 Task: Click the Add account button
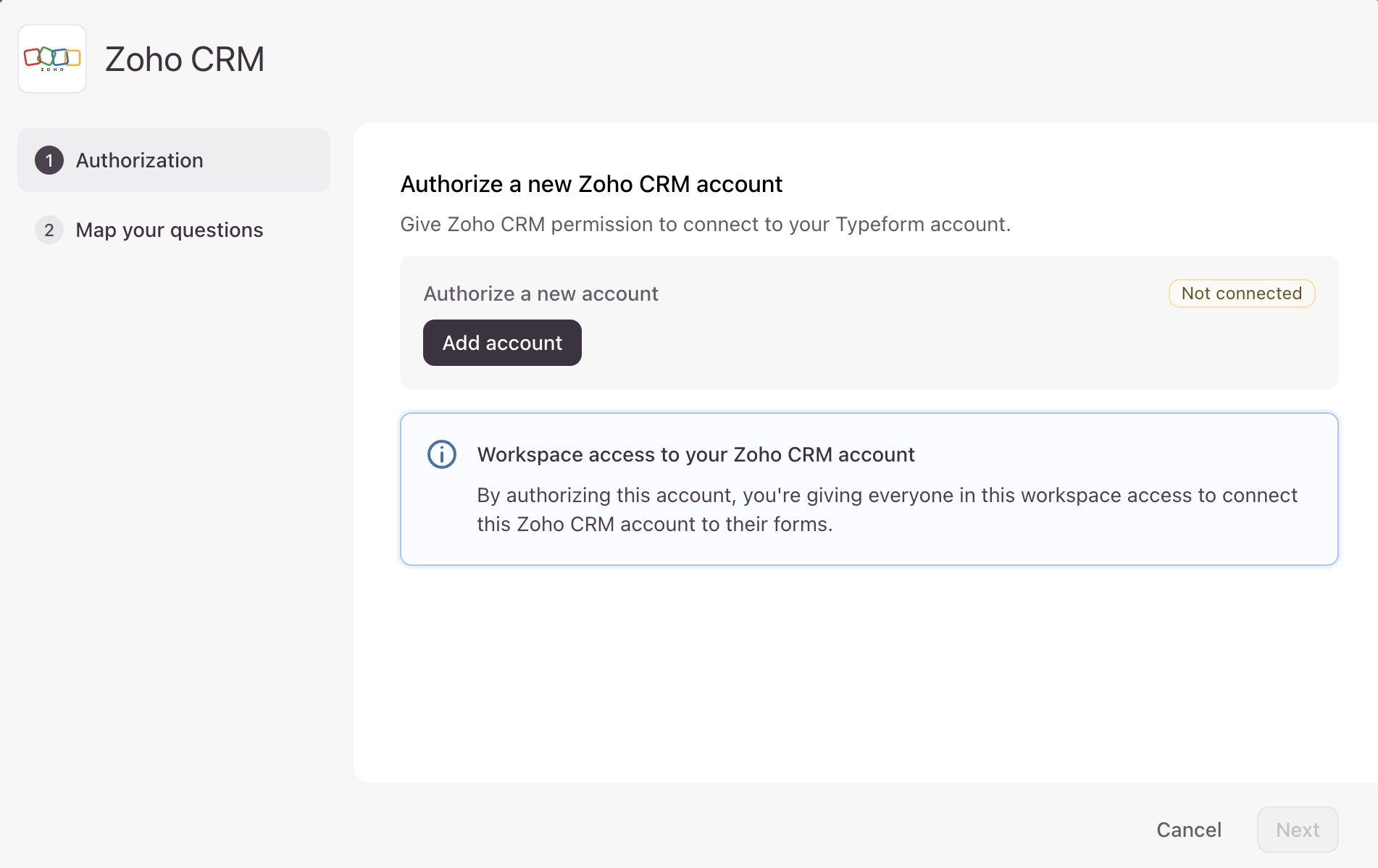pyautogui.click(x=502, y=343)
